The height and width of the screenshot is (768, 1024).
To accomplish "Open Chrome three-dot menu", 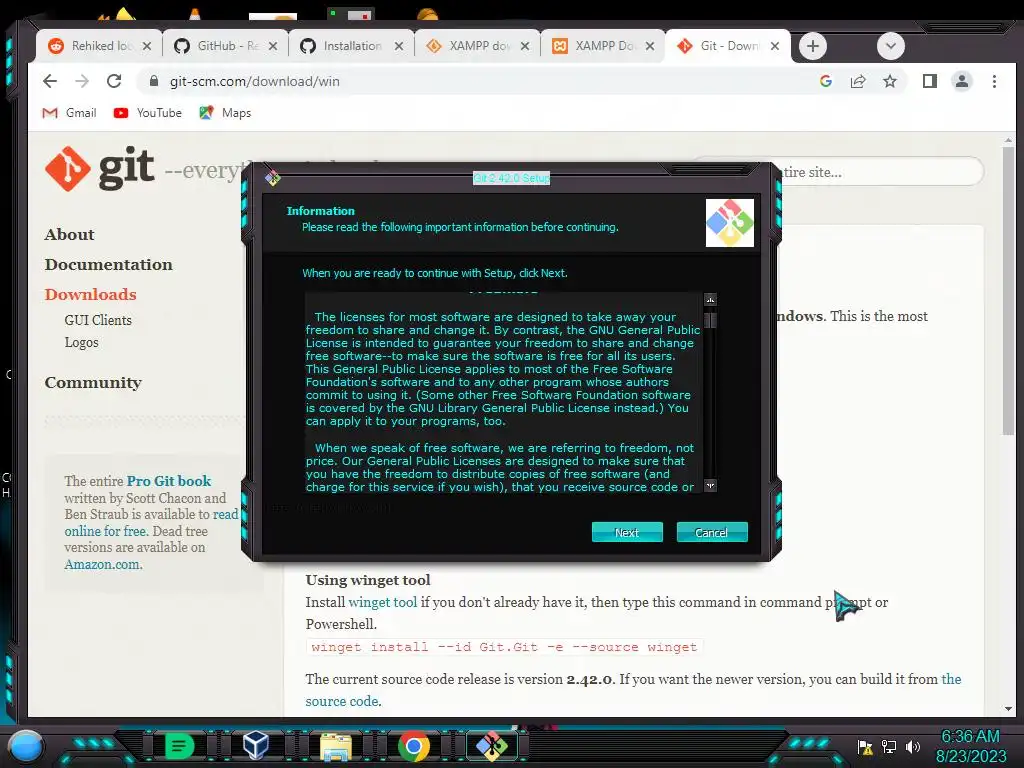I will [994, 81].
